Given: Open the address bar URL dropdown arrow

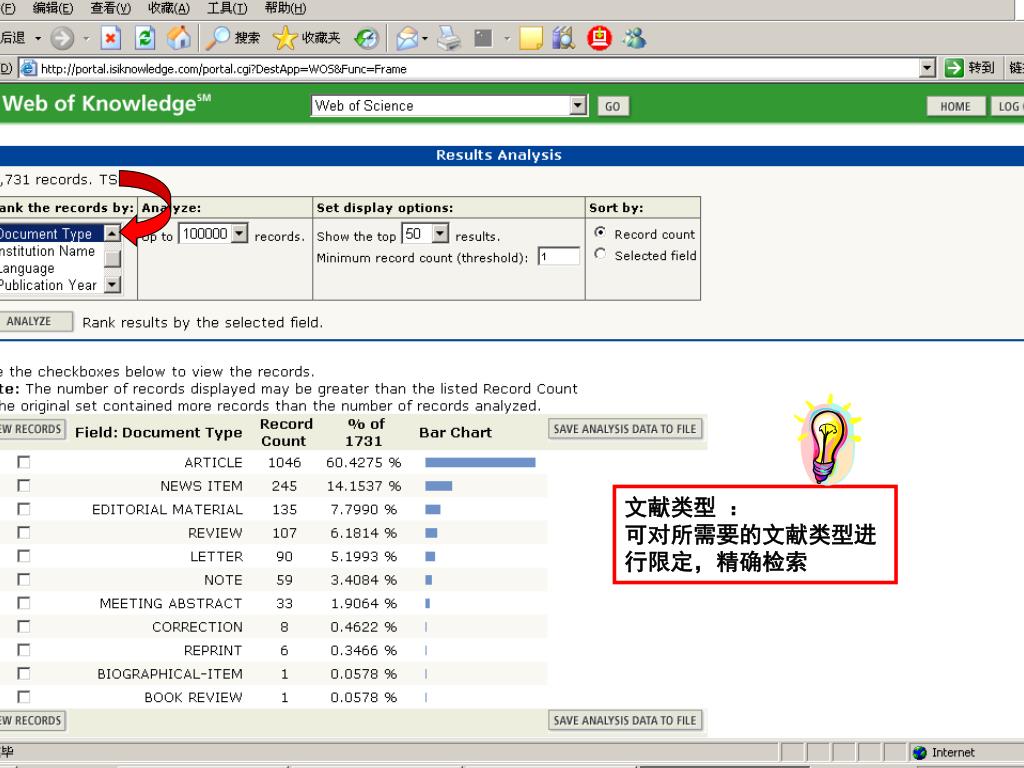Looking at the screenshot, I should [x=927, y=68].
